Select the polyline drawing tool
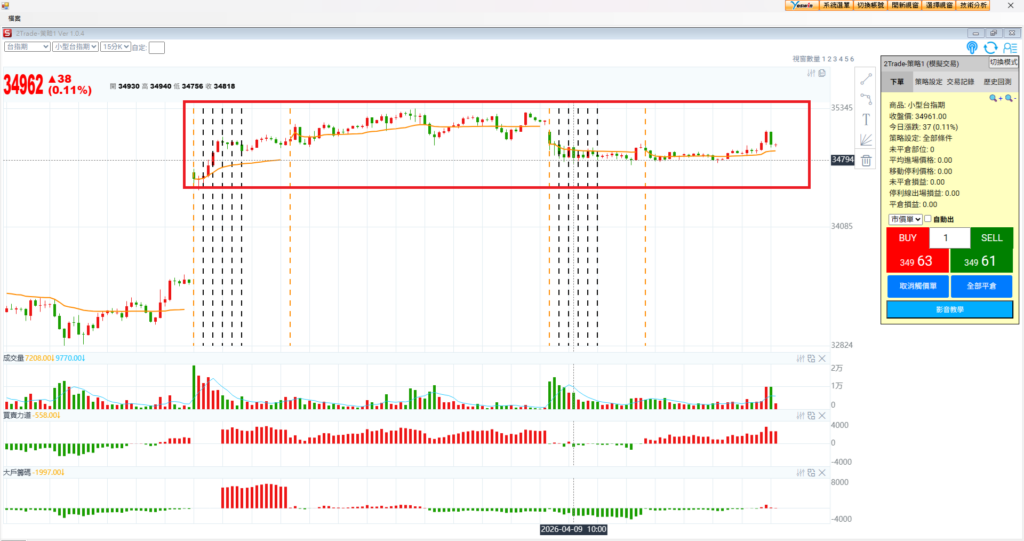The height and width of the screenshot is (541, 1024). click(866, 99)
